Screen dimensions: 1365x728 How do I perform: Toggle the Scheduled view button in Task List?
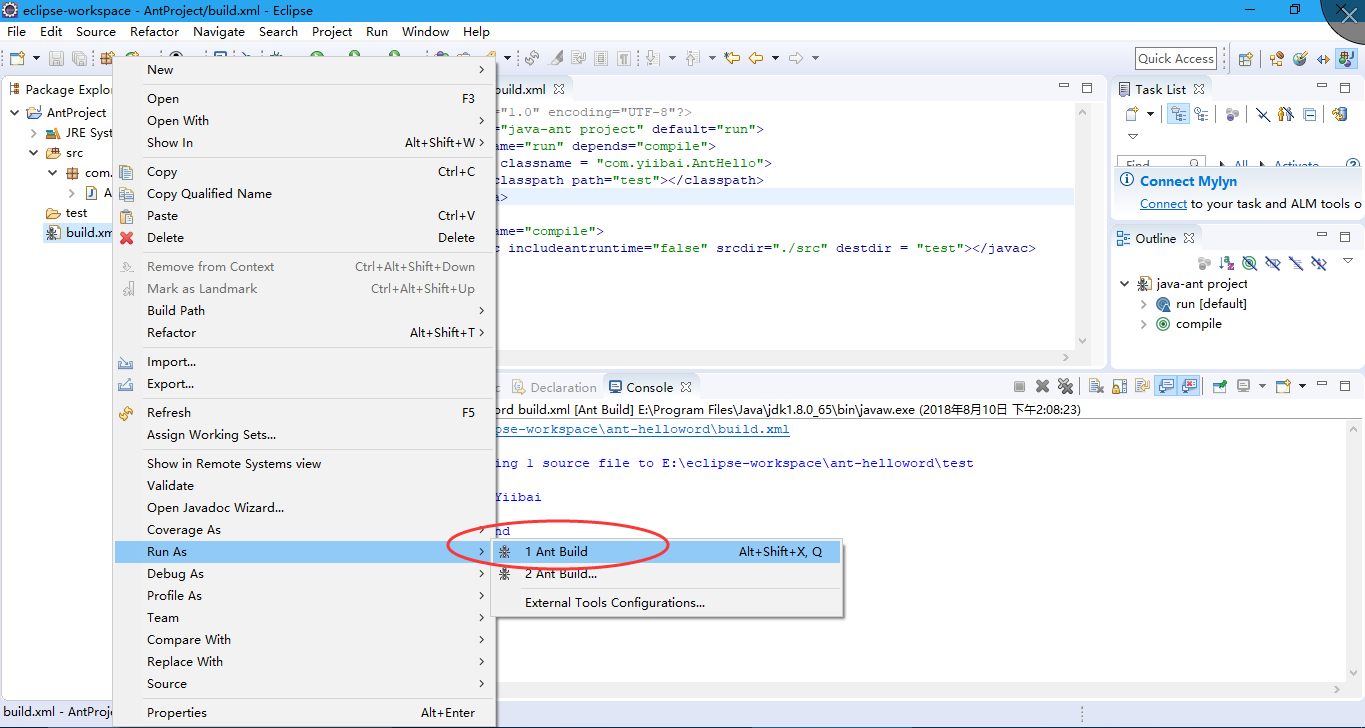pos(1201,115)
